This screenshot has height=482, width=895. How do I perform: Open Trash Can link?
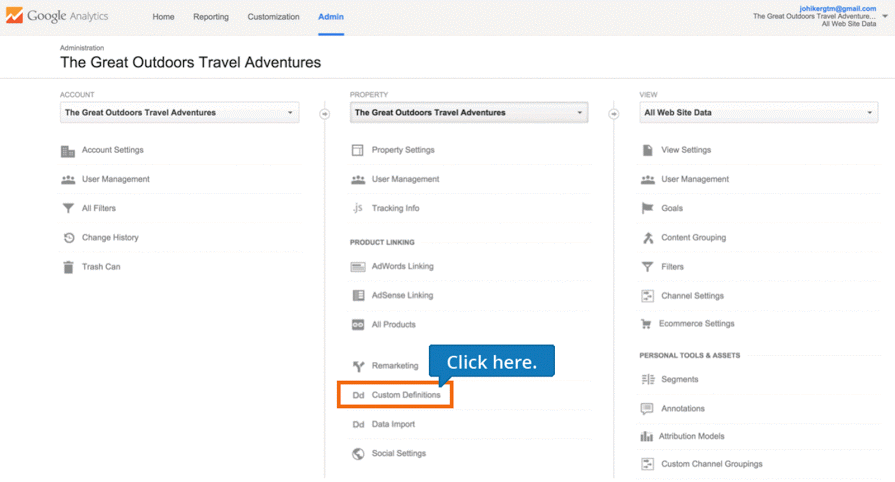click(101, 267)
